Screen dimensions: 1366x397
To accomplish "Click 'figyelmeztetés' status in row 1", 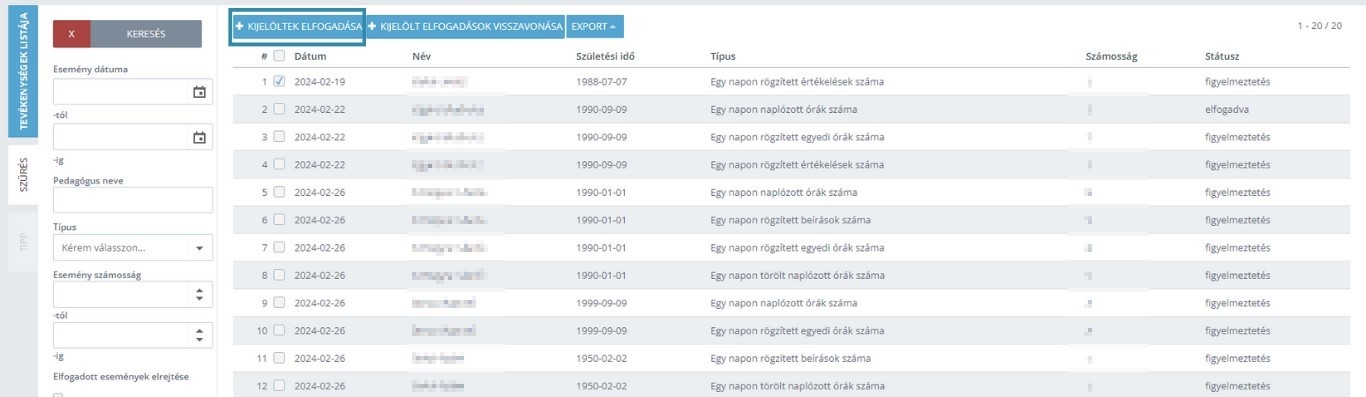I will [x=1237, y=81].
